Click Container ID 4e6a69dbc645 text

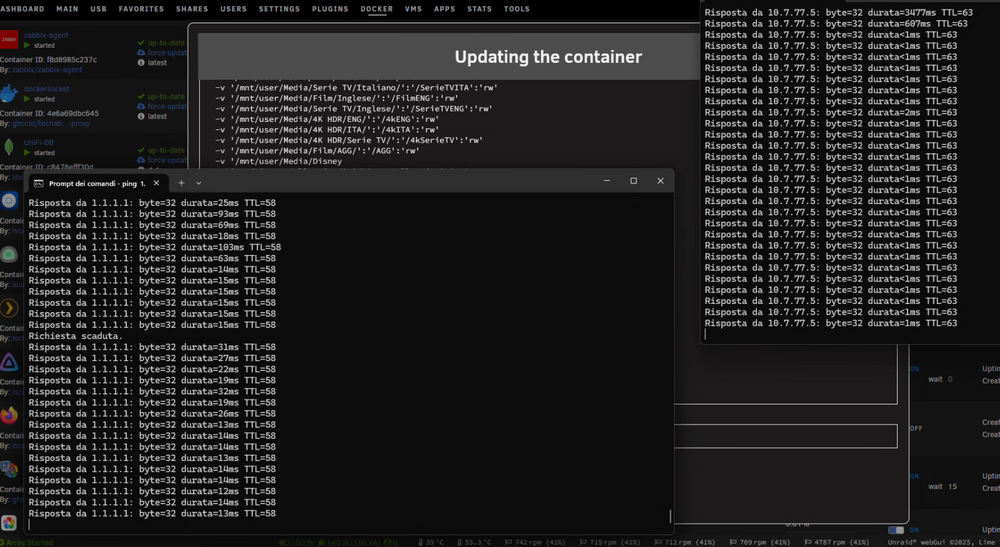[50, 113]
